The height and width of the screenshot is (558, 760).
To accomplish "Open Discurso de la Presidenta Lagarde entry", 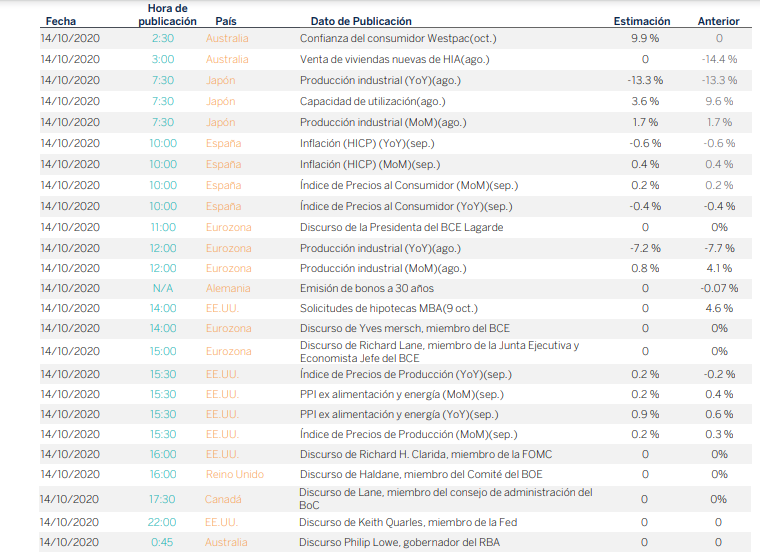I will pos(401,227).
